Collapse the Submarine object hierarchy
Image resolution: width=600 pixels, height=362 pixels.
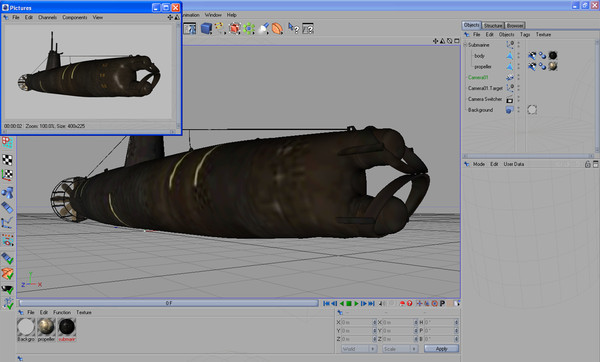[x=466, y=45]
